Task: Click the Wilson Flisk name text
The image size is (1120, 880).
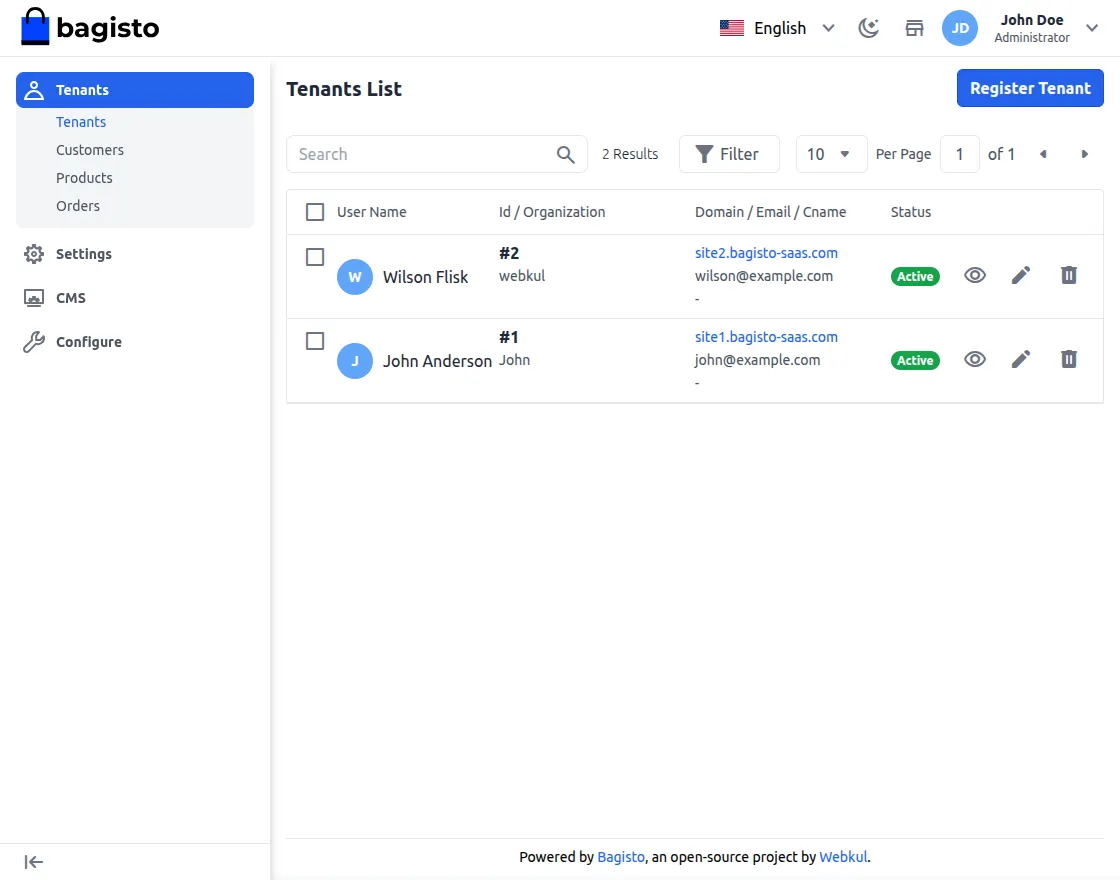Action: click(425, 277)
